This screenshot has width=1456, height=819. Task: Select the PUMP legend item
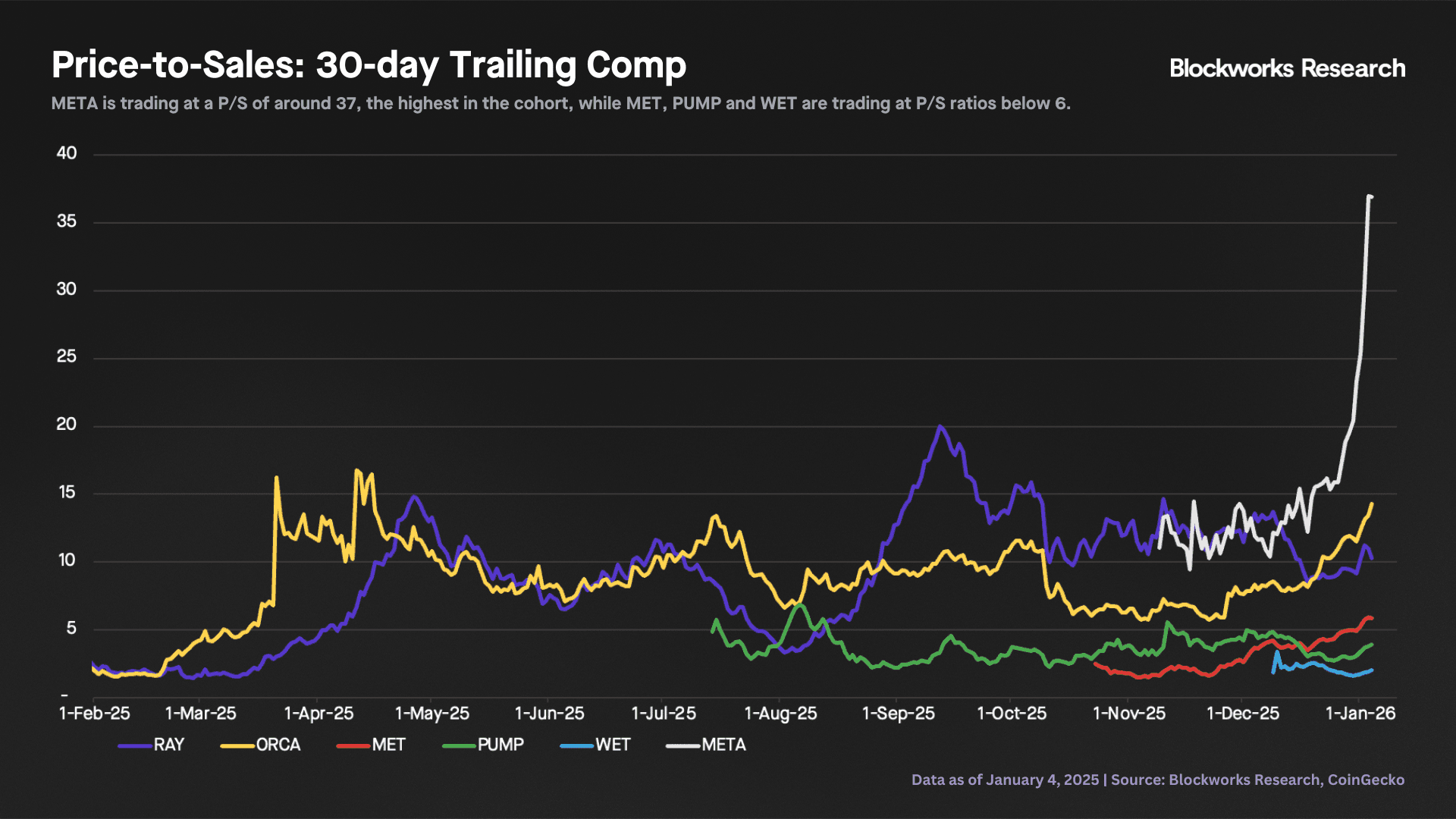(500, 745)
